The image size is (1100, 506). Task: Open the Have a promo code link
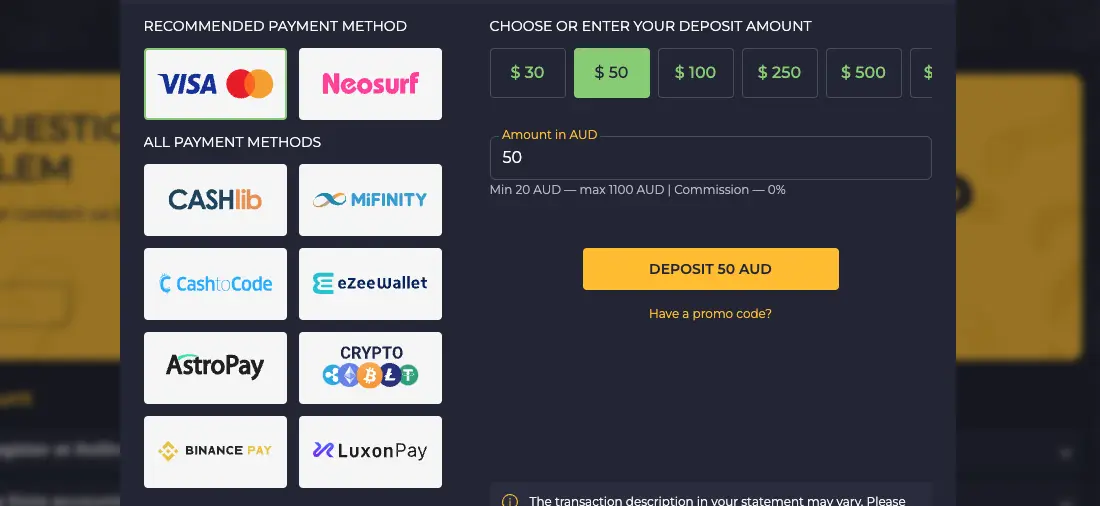point(711,314)
